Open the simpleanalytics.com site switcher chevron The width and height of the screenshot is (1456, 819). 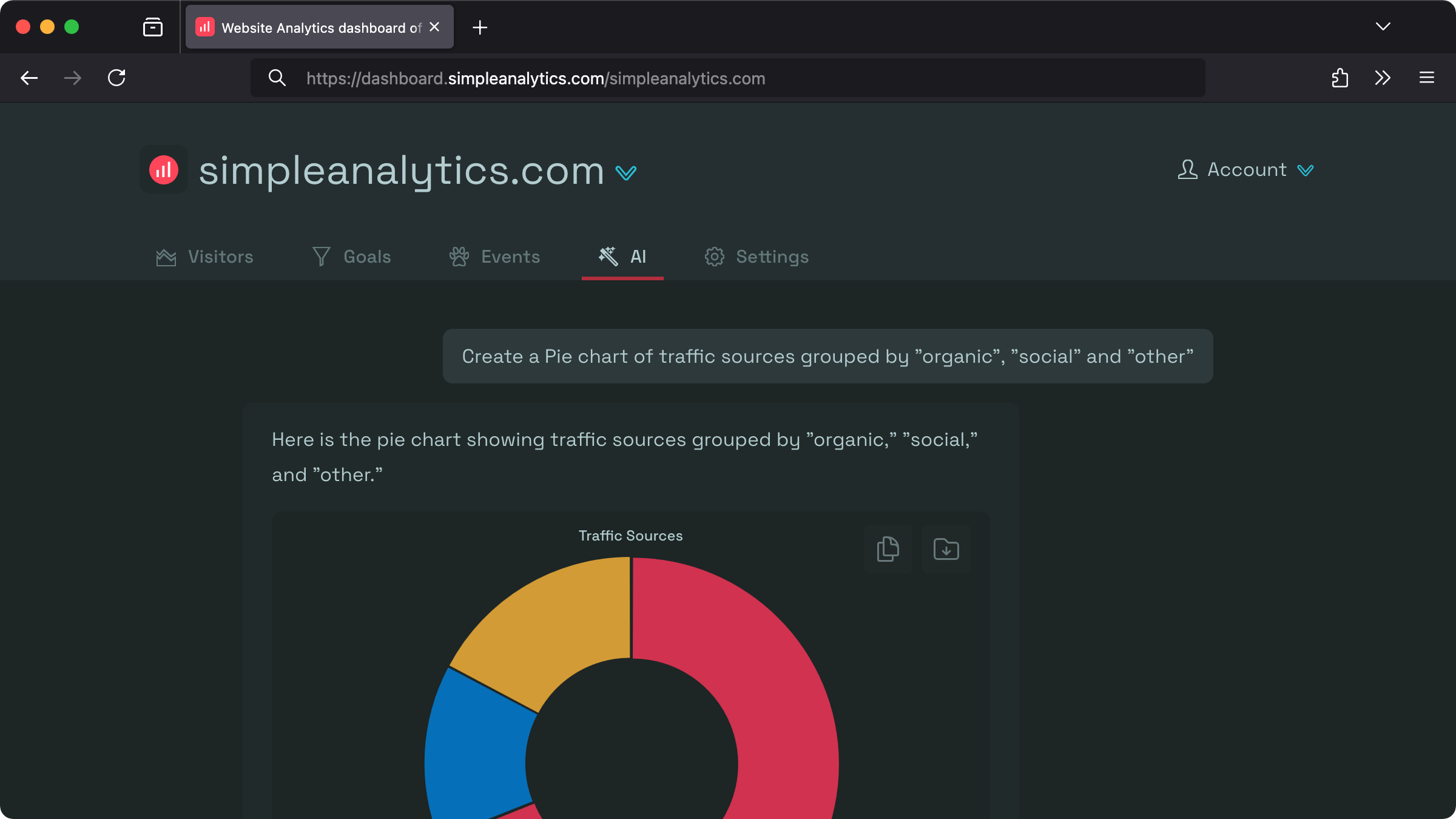click(626, 174)
